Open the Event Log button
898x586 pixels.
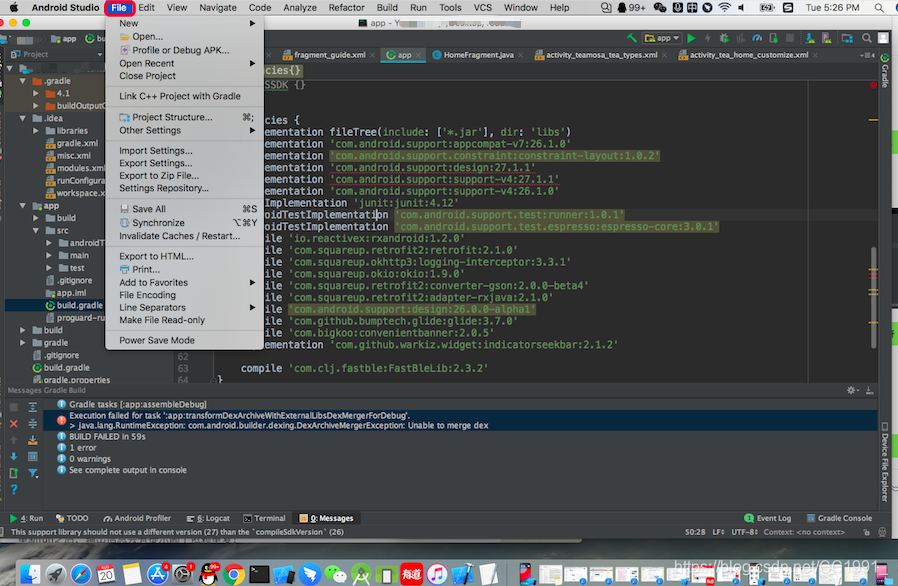tap(767, 518)
